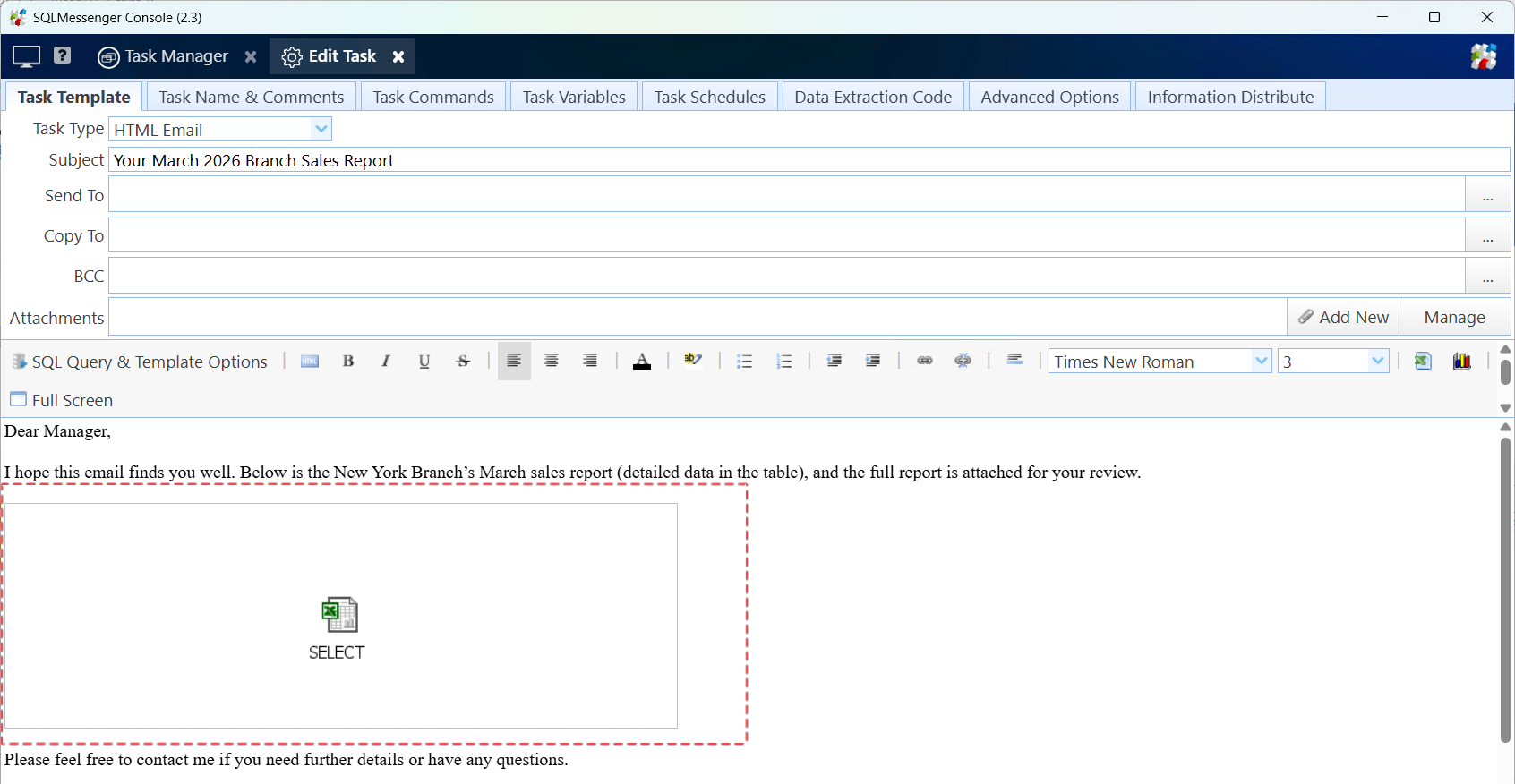The height and width of the screenshot is (784, 1515).
Task: Toggle center alignment
Action: 552,361
